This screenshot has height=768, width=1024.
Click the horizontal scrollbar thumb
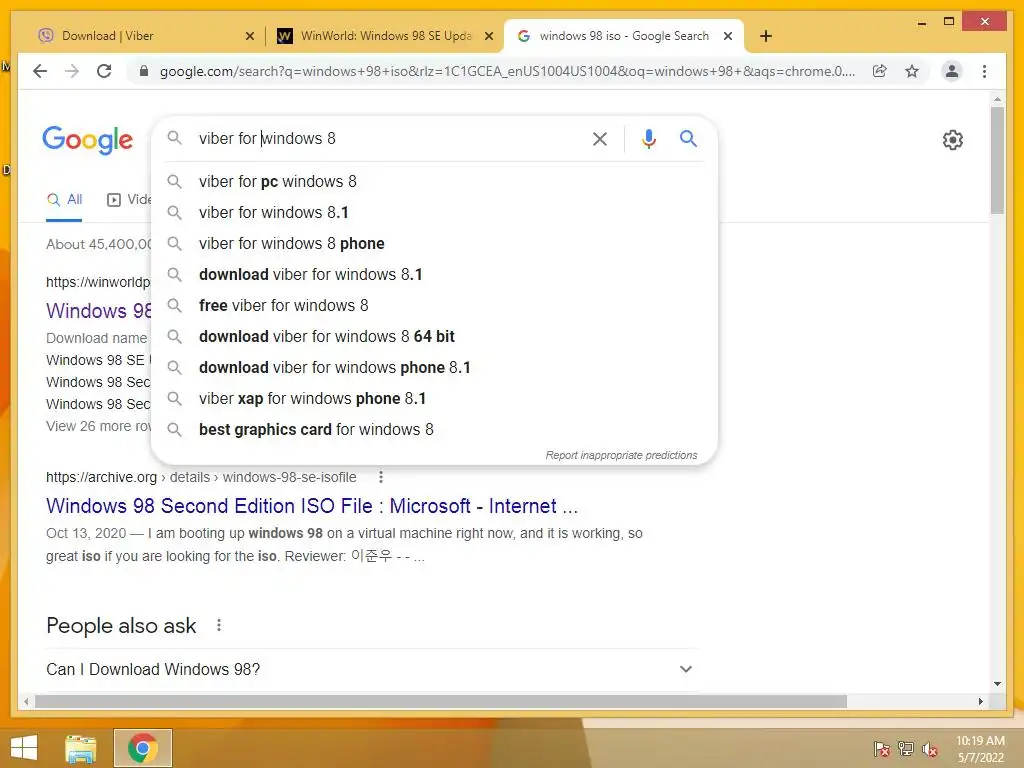[441, 701]
